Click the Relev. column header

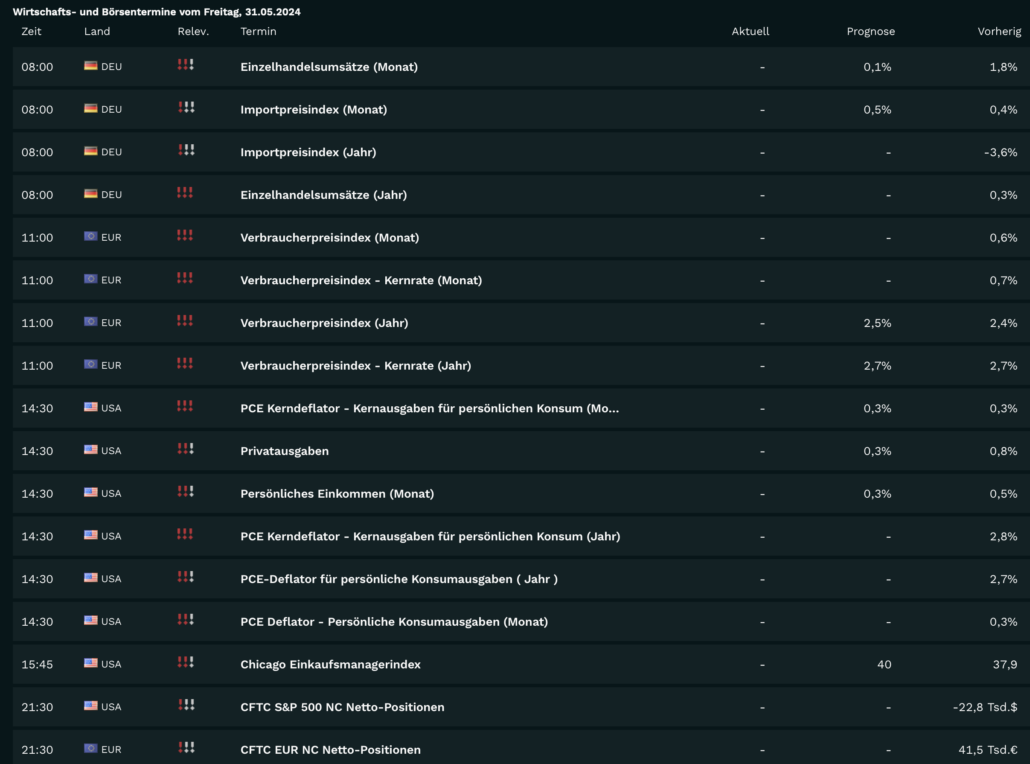pos(193,31)
